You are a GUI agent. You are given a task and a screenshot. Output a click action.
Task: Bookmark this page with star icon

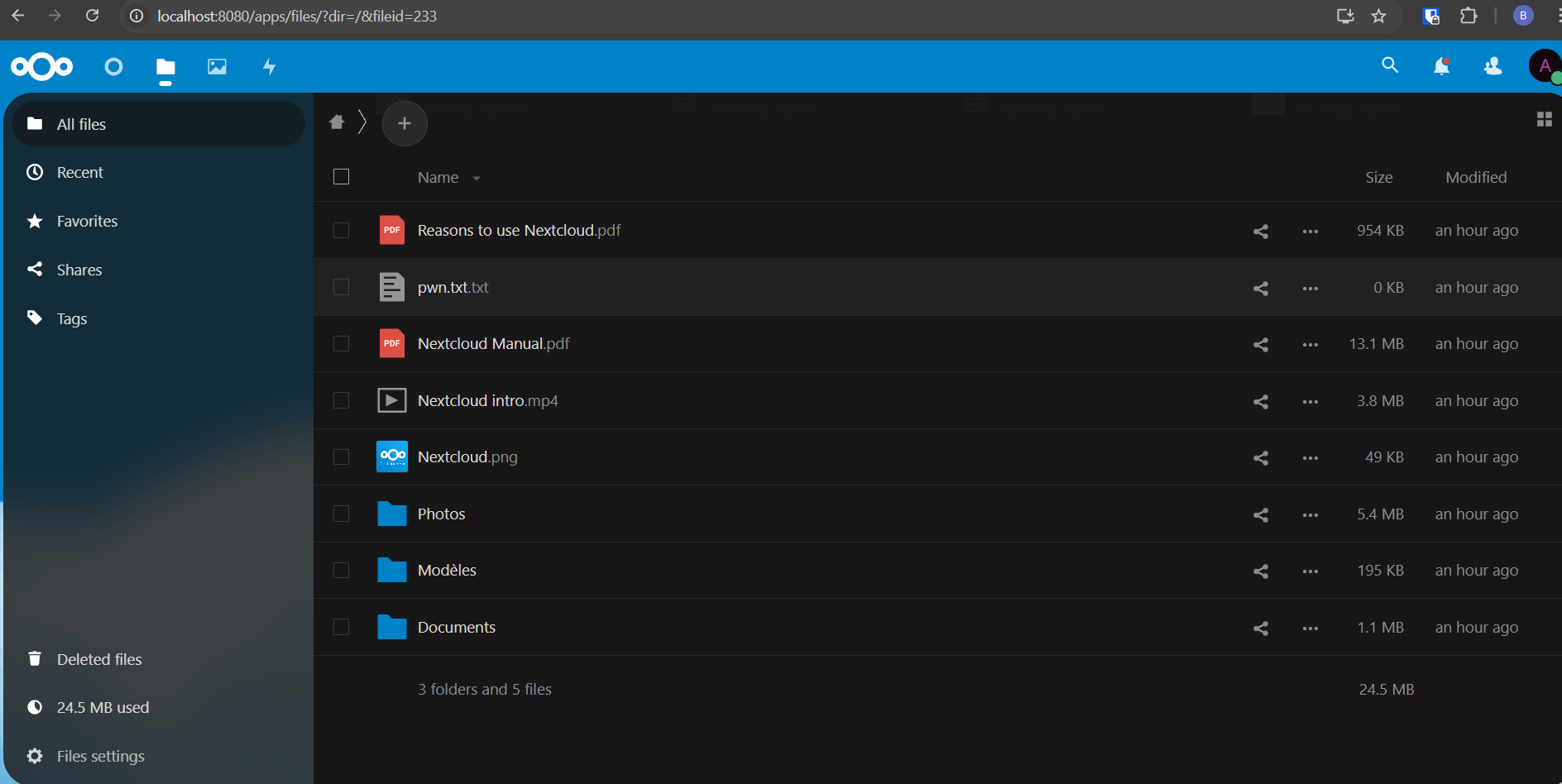coord(1378,16)
